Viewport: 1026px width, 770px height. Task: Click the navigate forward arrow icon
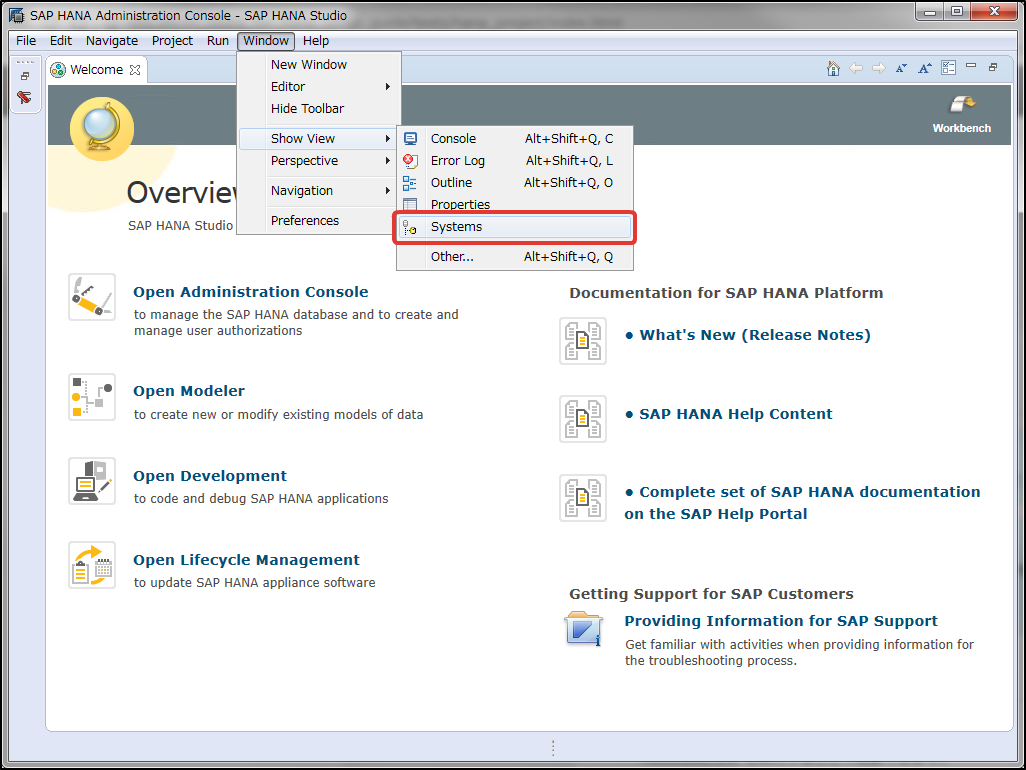879,68
